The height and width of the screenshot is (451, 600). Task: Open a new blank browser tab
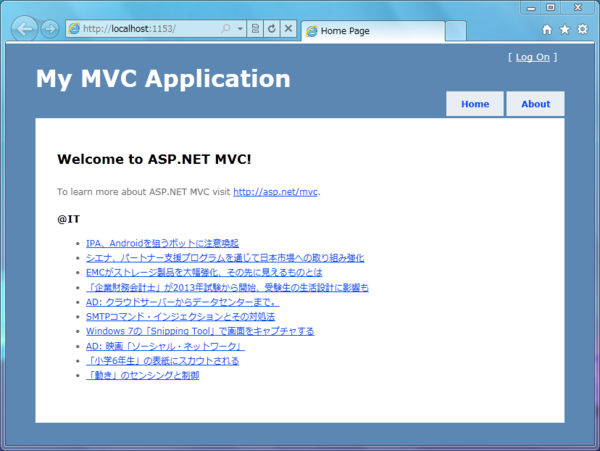(x=456, y=31)
